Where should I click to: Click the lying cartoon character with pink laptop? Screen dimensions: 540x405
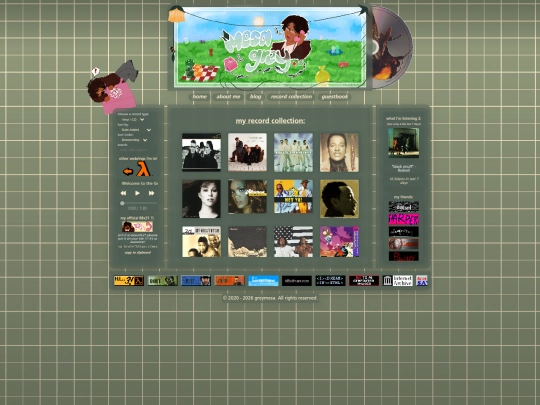113,88
